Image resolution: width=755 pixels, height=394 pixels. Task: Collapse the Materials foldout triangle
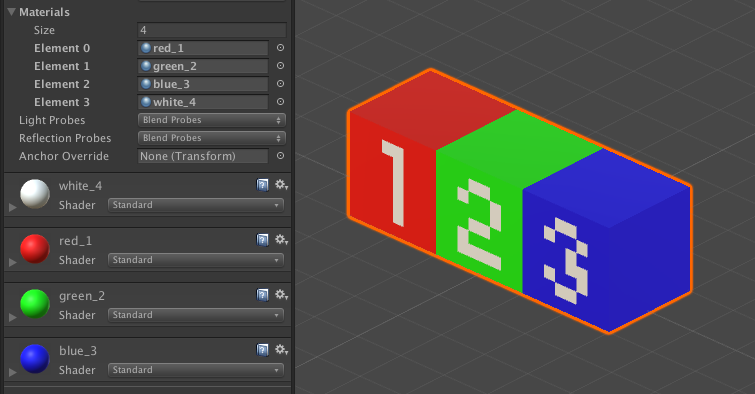[x=12, y=12]
